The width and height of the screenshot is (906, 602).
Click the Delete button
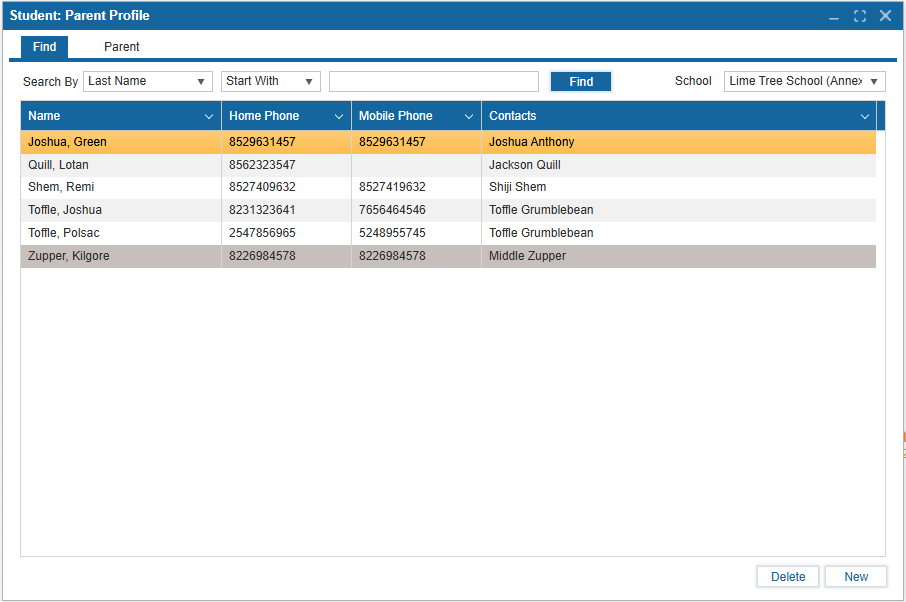pyautogui.click(x=788, y=577)
